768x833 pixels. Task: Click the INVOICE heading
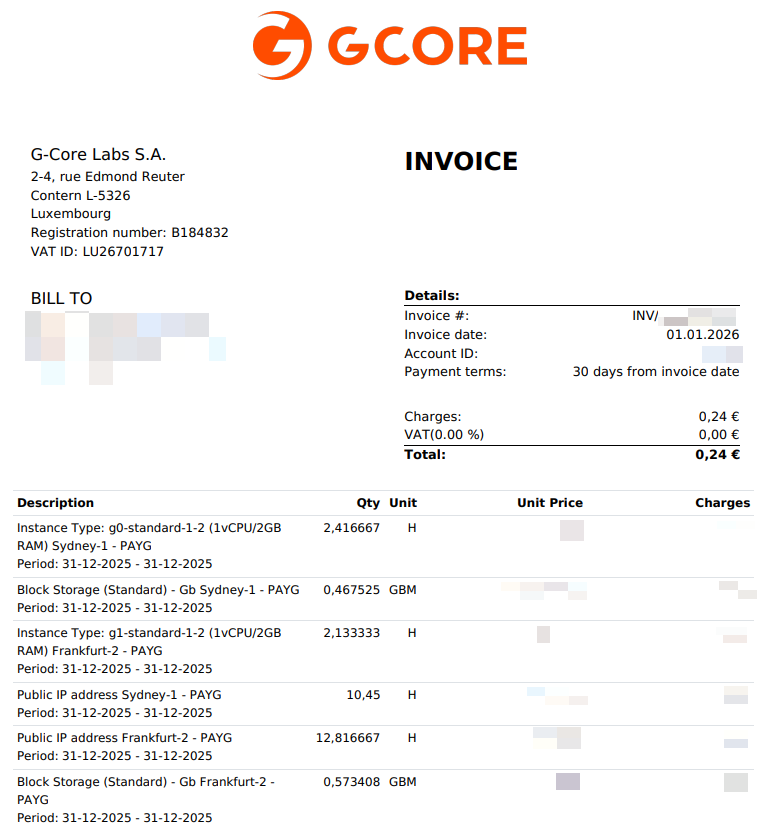pos(461,162)
